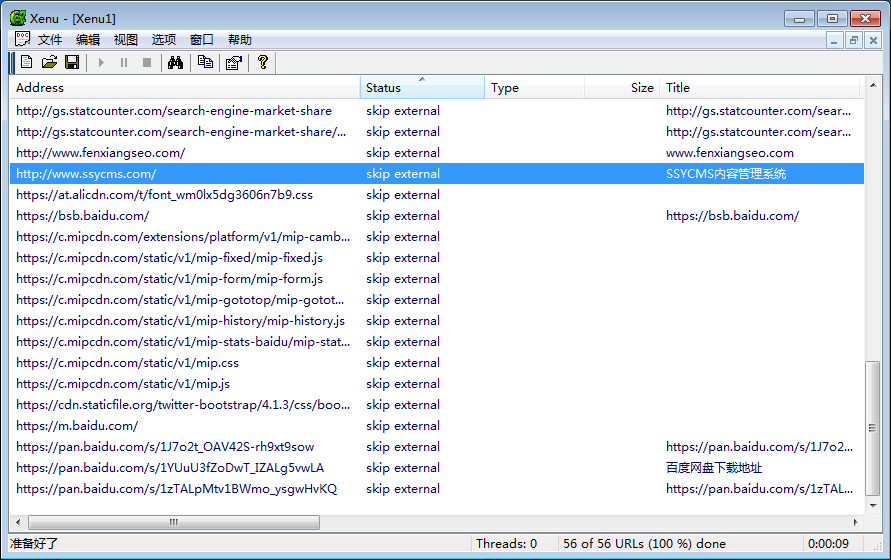891x560 pixels.
Task: Click the New document toolbar icon
Action: pyautogui.click(x=27, y=63)
